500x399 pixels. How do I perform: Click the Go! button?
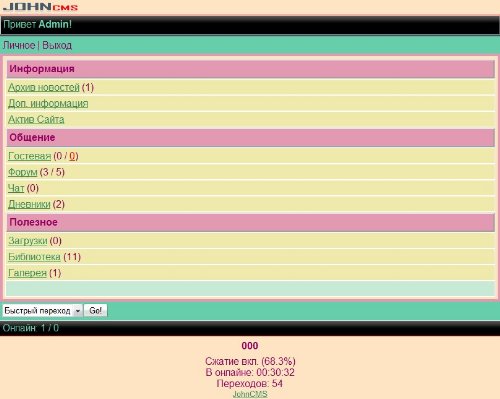pyautogui.click(x=95, y=311)
